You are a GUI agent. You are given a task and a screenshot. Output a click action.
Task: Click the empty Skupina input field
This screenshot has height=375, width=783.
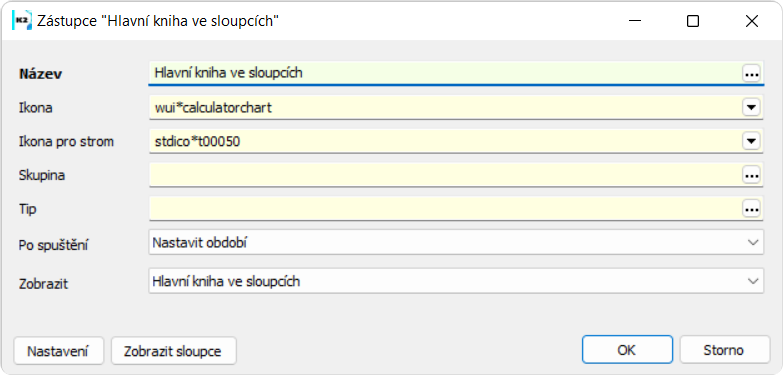point(444,175)
